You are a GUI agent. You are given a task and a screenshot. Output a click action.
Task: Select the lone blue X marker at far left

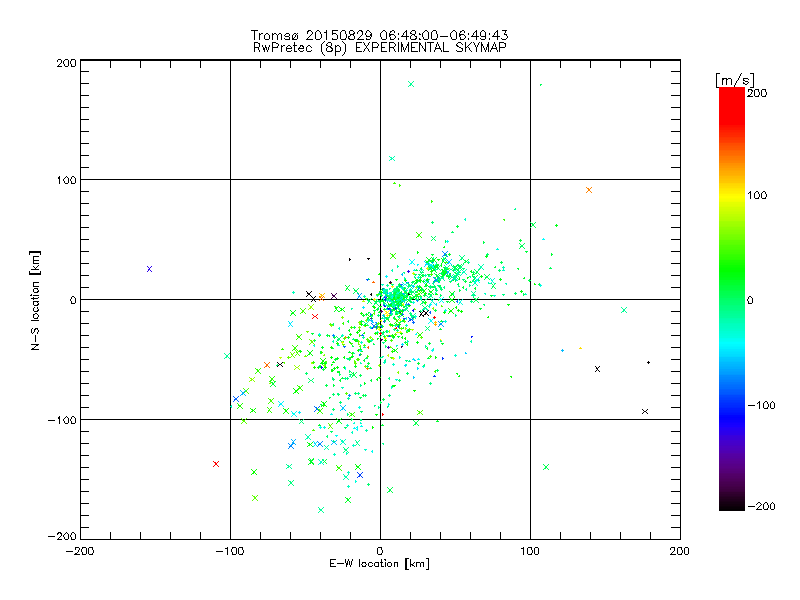149,269
